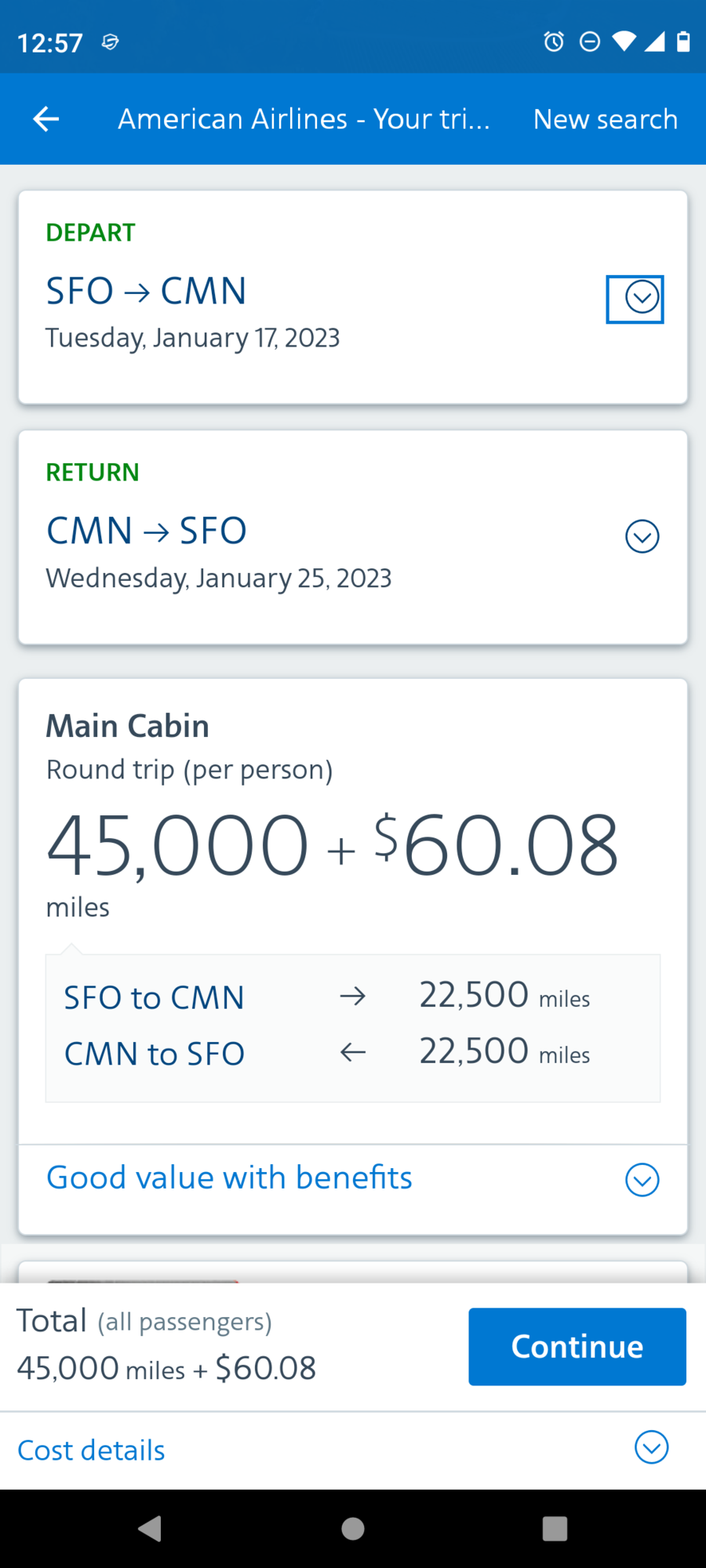Tap the Wi-Fi status icon
The image size is (706, 1568).
(624, 42)
